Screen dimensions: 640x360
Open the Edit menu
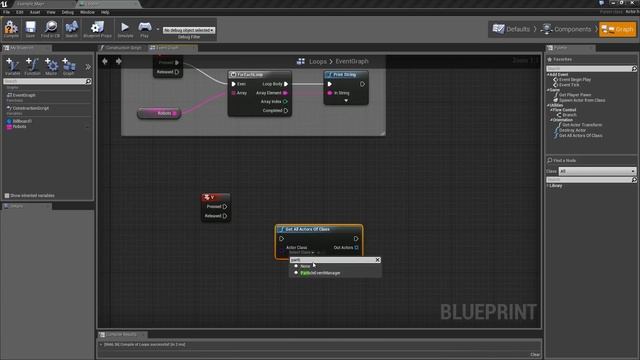point(20,12)
